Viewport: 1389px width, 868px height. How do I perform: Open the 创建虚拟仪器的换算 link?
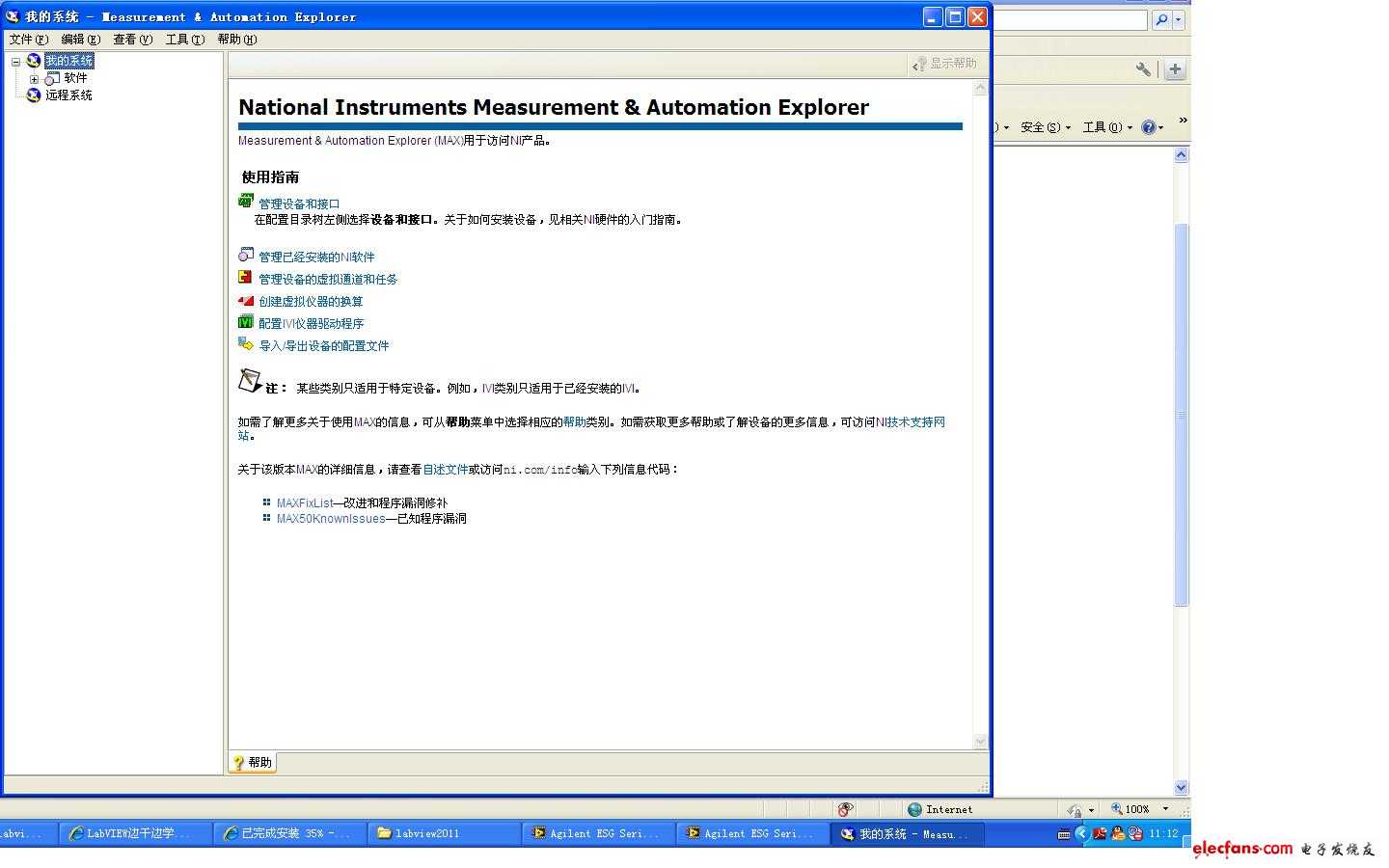tap(311, 301)
